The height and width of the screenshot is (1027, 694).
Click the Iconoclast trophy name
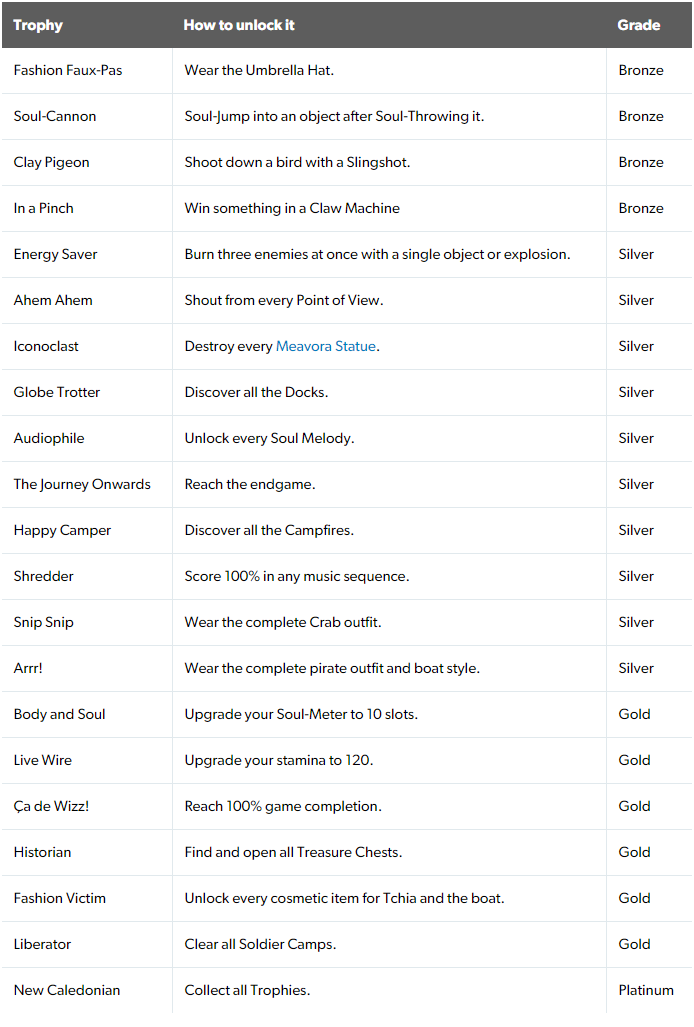pos(46,346)
